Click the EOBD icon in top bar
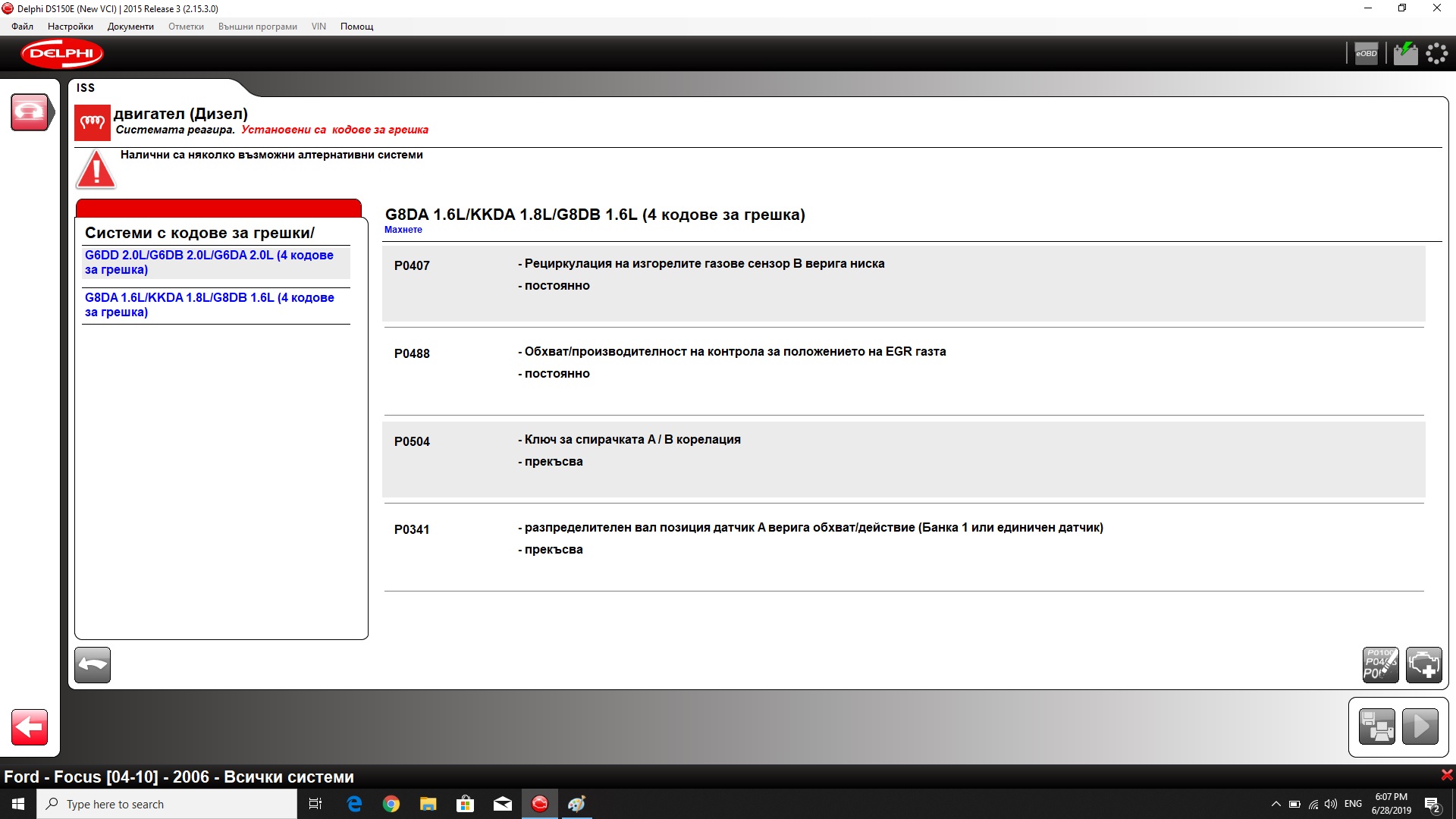This screenshot has width=1456, height=819. (1366, 54)
